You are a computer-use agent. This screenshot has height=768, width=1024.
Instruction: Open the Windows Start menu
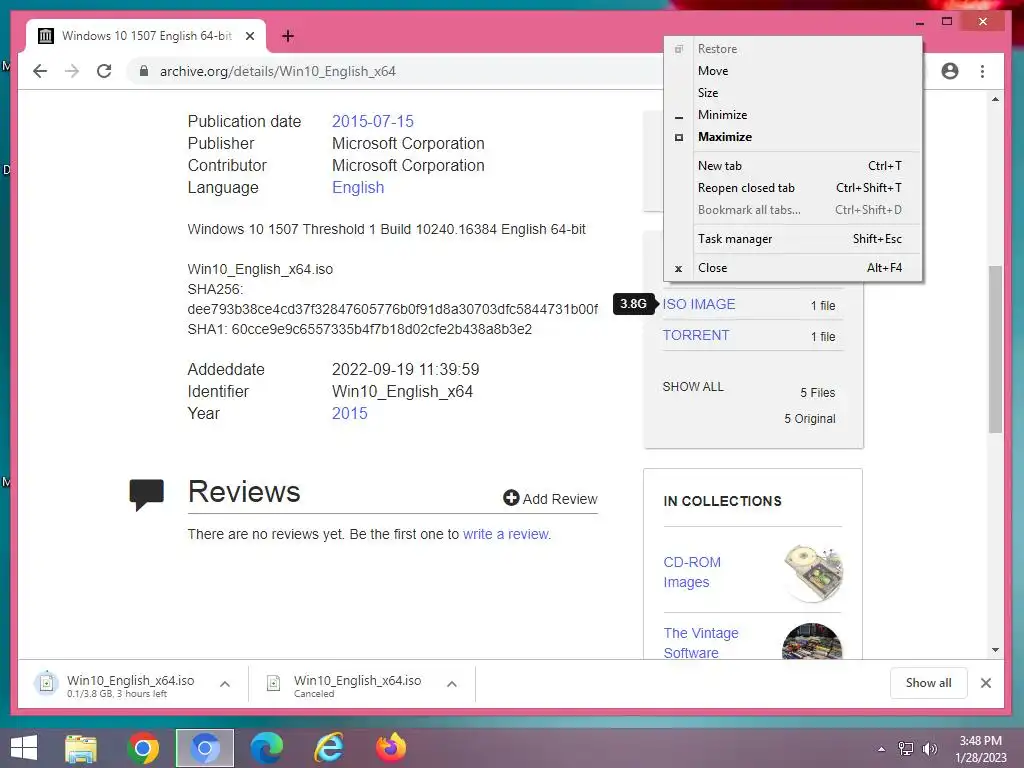point(24,748)
